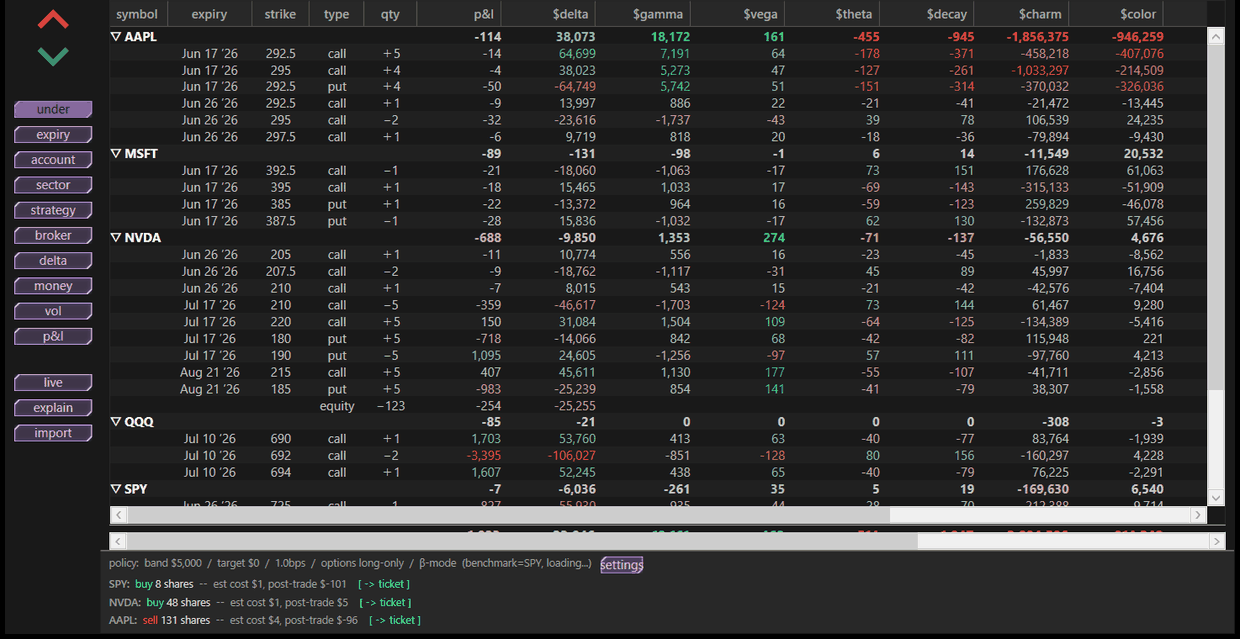The height and width of the screenshot is (639, 1240).
Task: Collapse the NVDA group
Action: (x=116, y=238)
